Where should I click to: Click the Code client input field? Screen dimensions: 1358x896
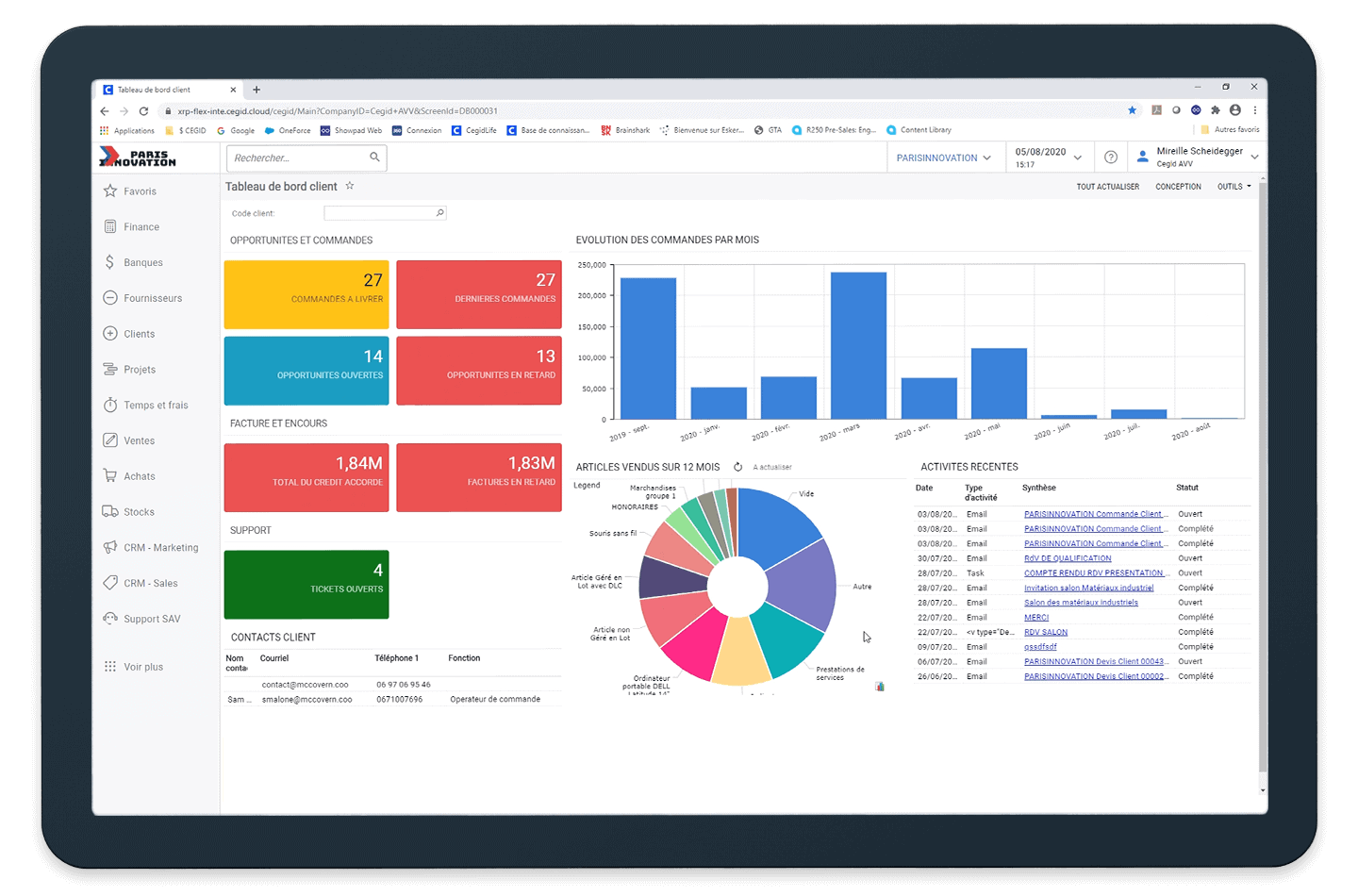[x=379, y=213]
